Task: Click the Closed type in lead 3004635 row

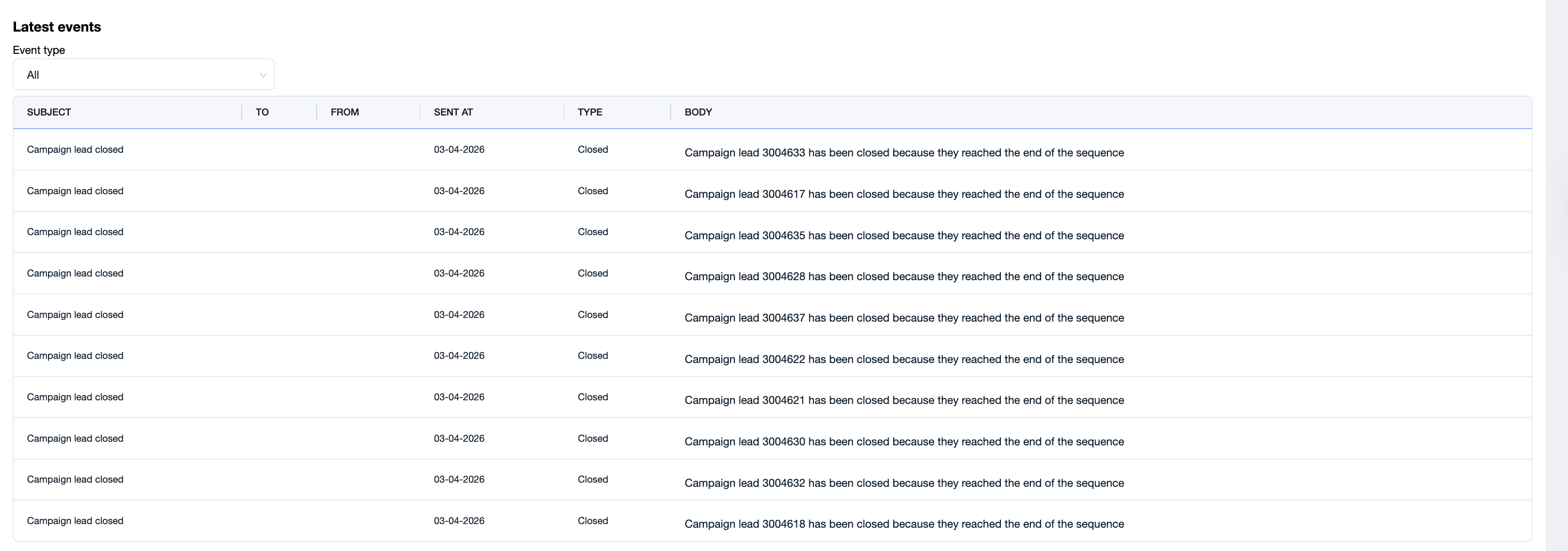Action: [x=593, y=232]
